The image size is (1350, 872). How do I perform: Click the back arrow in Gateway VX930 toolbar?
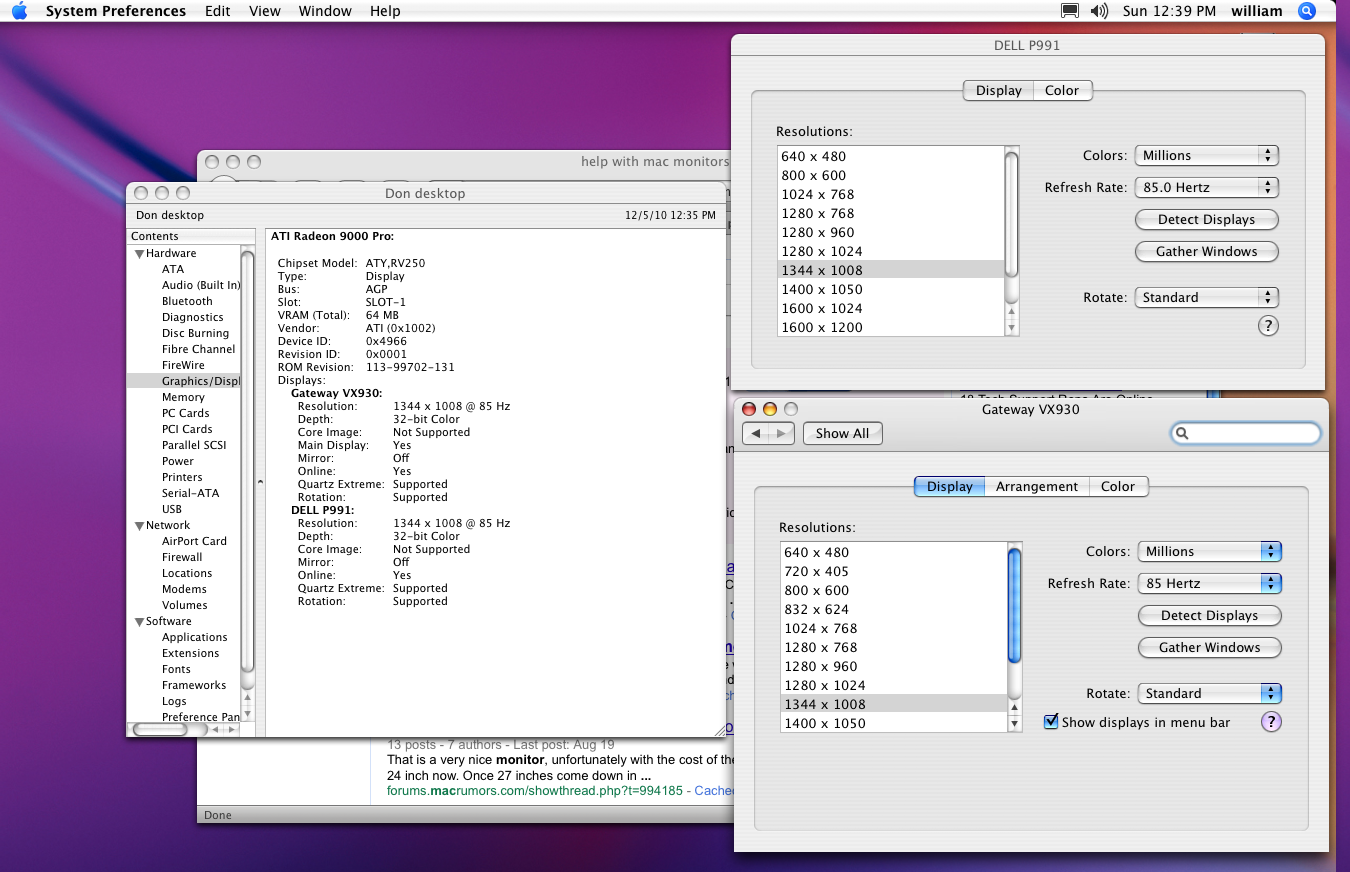[x=756, y=433]
